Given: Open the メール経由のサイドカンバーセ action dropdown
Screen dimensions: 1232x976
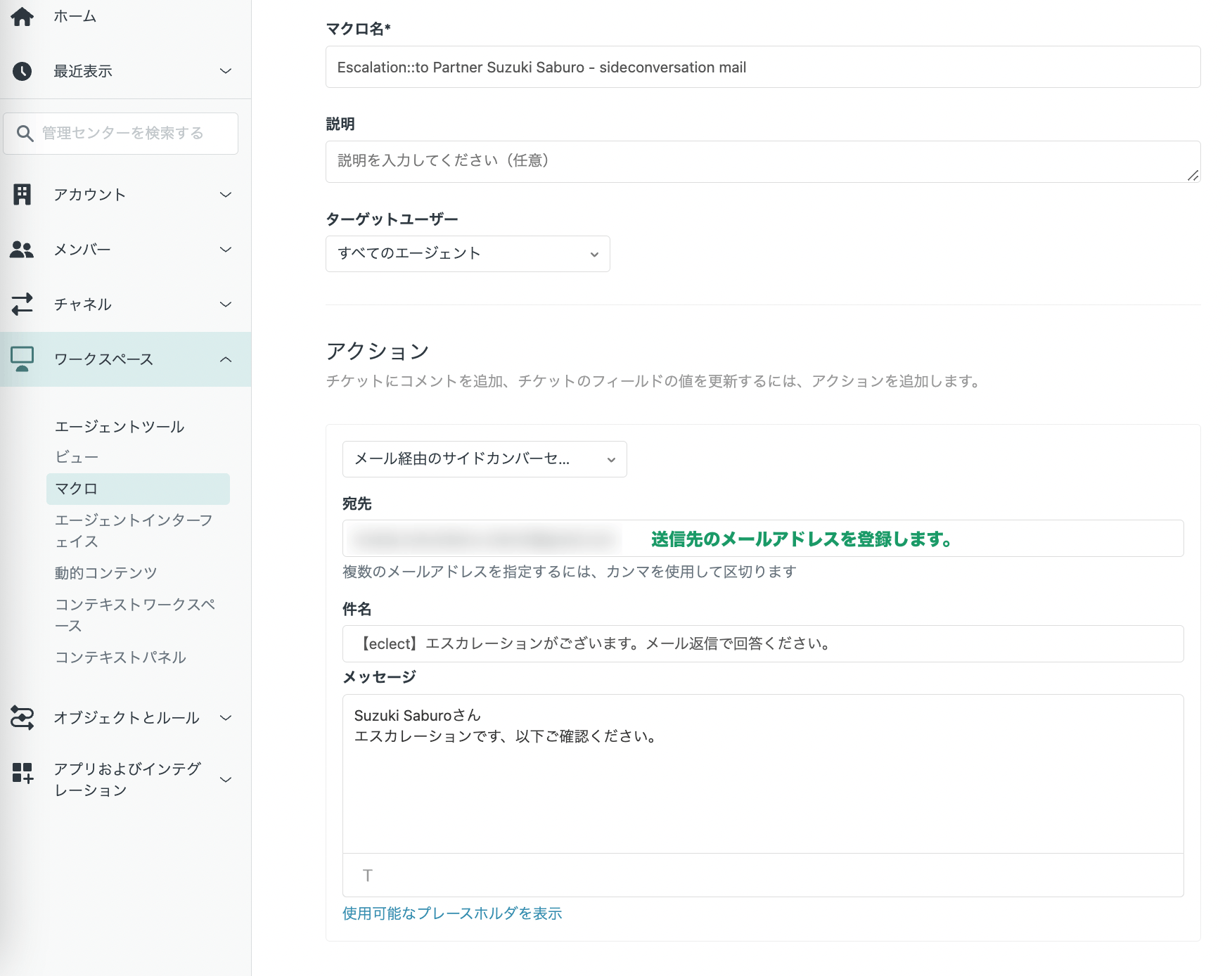Looking at the screenshot, I should [x=485, y=459].
